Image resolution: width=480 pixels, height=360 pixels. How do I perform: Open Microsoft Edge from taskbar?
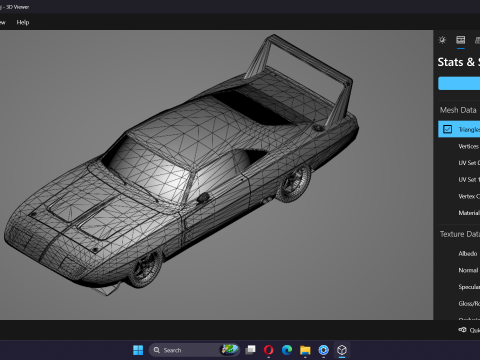[x=287, y=350]
